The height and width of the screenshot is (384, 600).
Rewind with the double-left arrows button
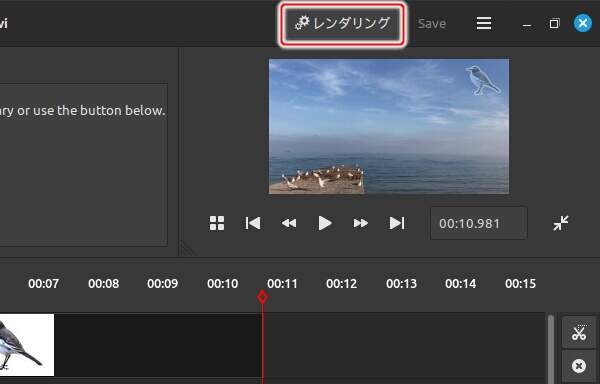pos(289,223)
